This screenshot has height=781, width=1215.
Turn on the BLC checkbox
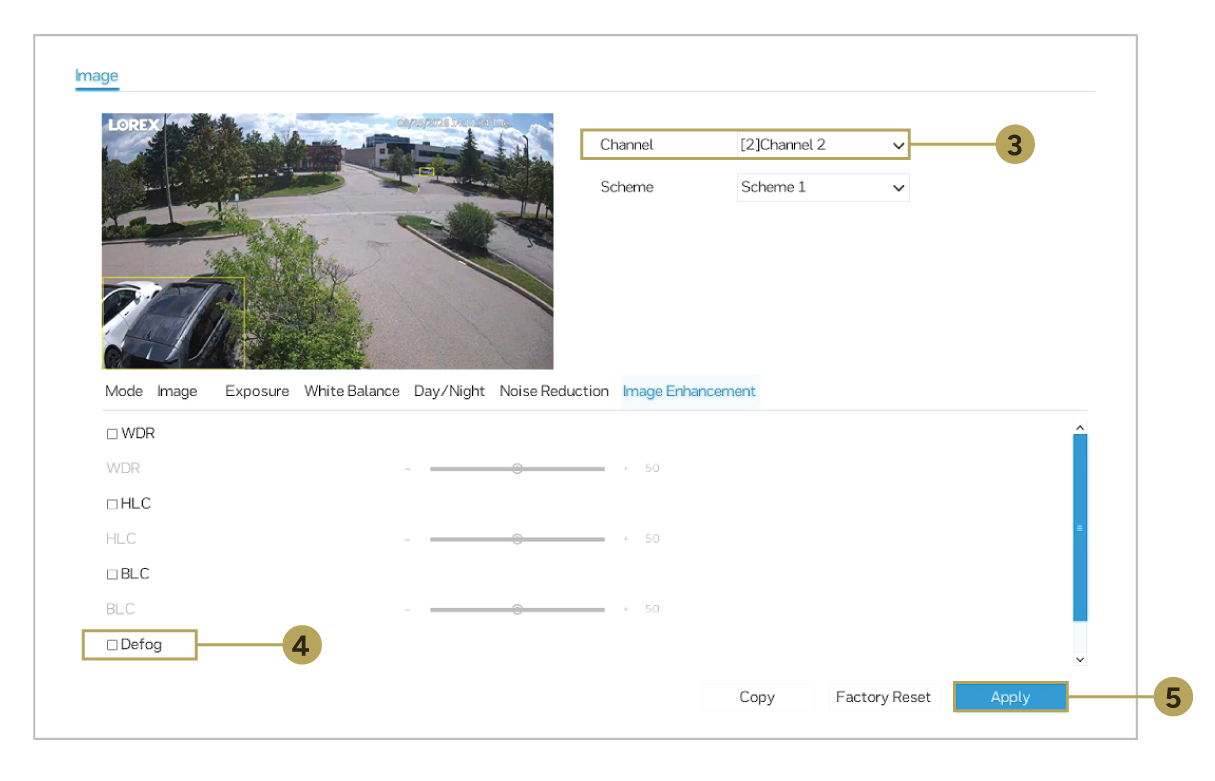pyautogui.click(x=112, y=575)
